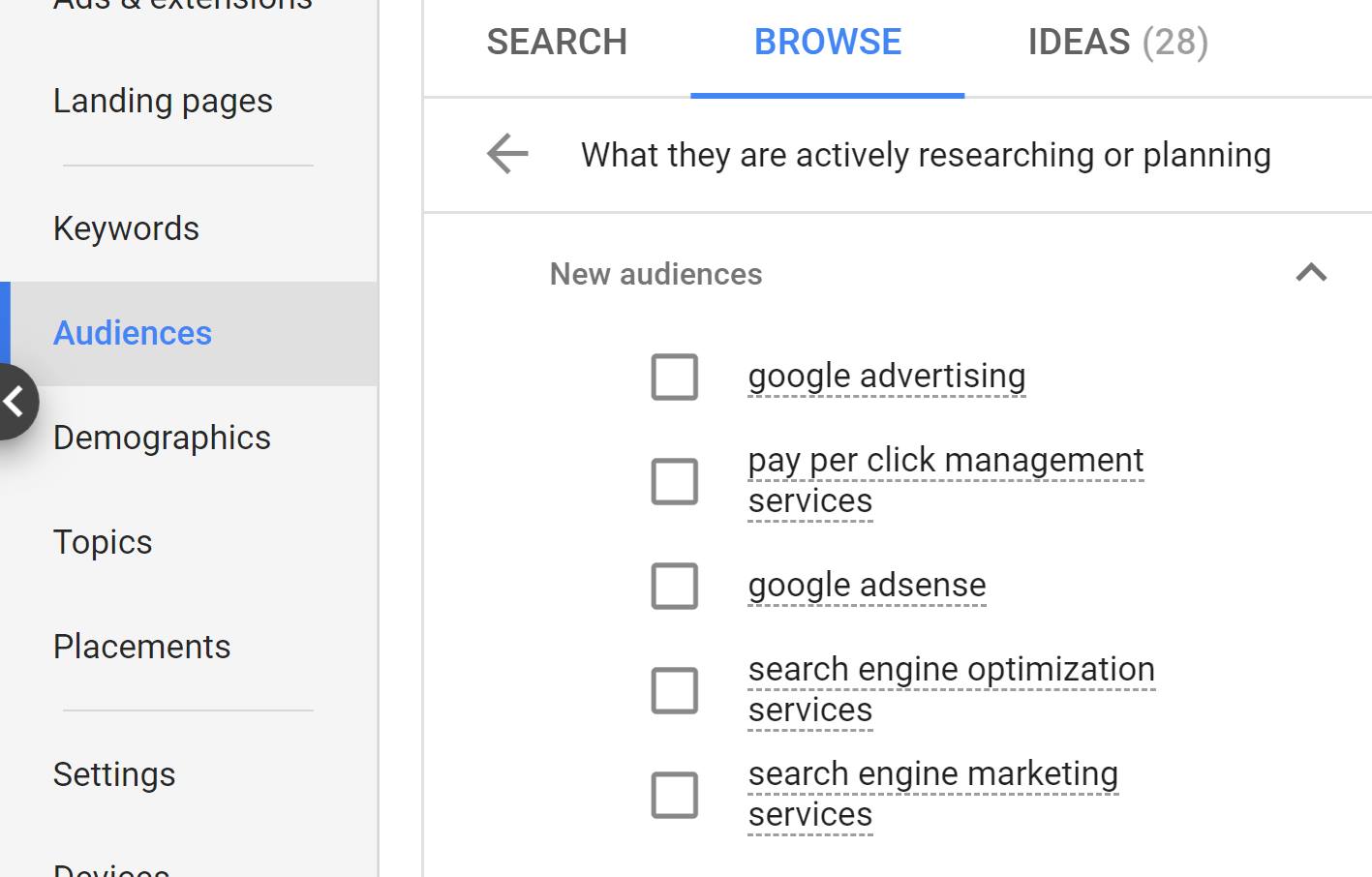Collapse the New audiences section
This screenshot has height=877, width=1372.
pos(1311,273)
